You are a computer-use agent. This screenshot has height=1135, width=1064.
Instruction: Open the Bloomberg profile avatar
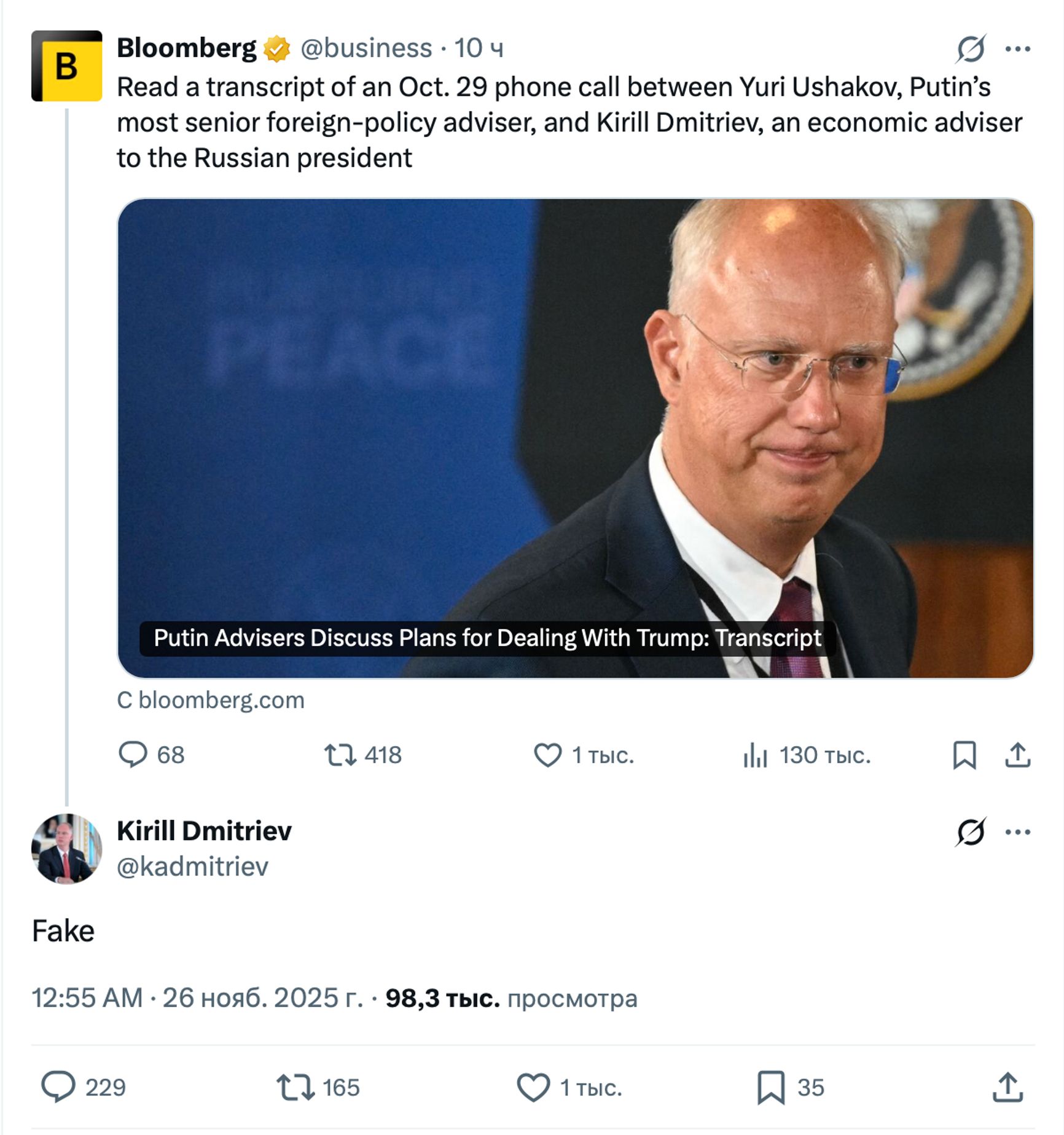(x=66, y=66)
